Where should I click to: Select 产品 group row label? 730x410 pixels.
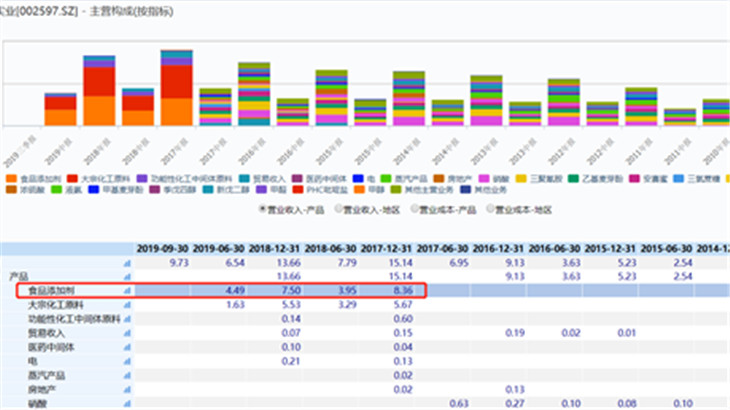19,277
